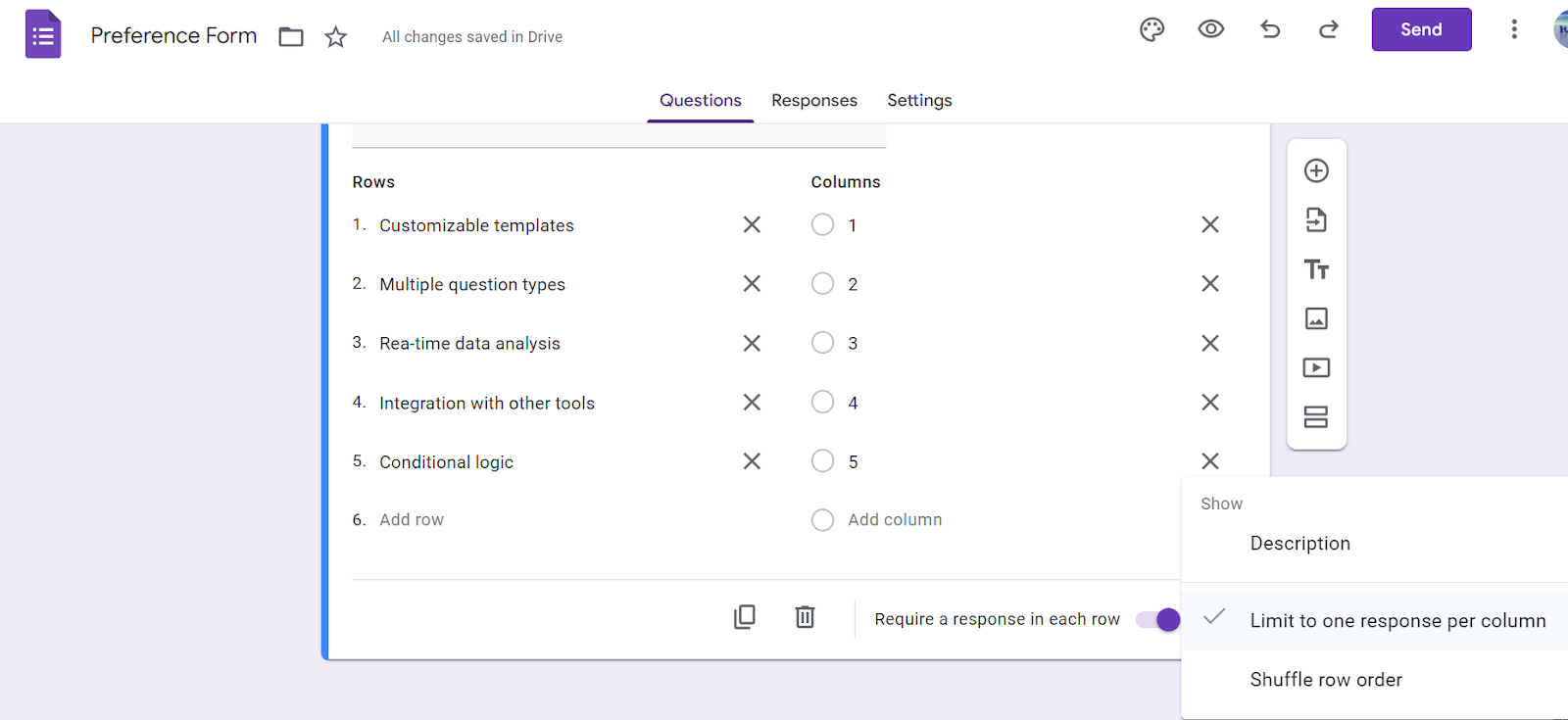Screen dimensions: 1568x720
Task: Edit the Multiple question types row text
Action: click(x=472, y=284)
